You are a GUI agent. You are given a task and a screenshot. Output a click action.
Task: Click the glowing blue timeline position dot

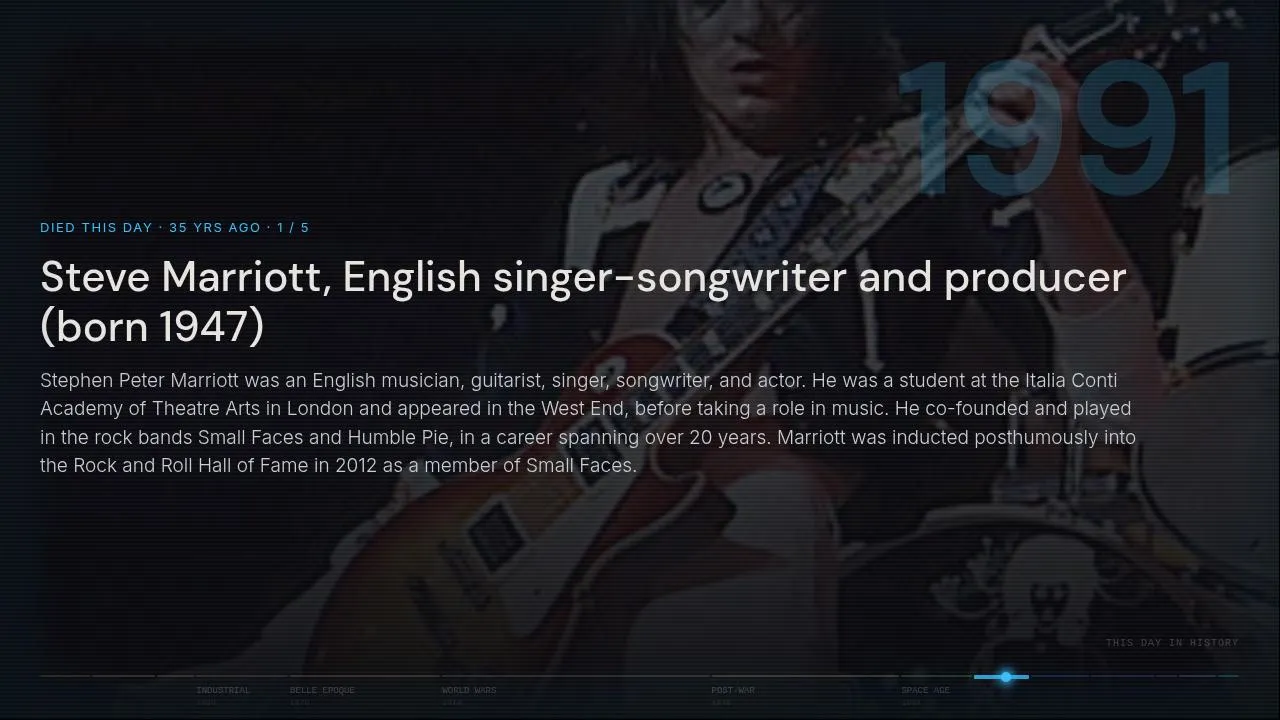click(1006, 677)
